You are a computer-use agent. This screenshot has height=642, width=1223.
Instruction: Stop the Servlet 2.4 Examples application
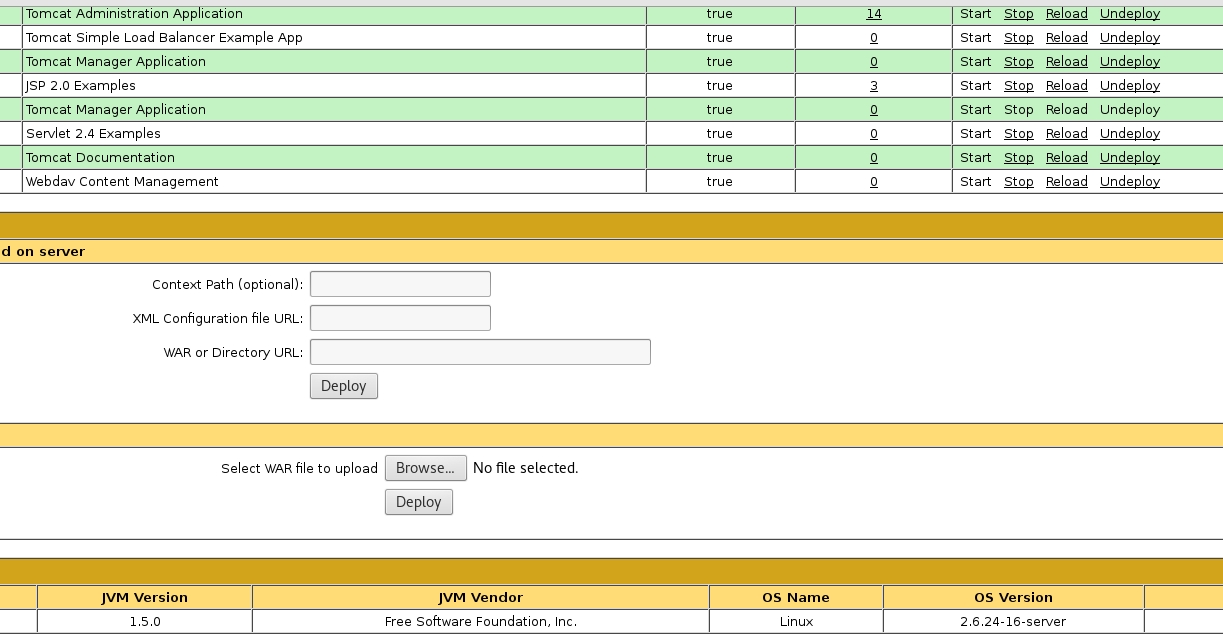(1018, 134)
